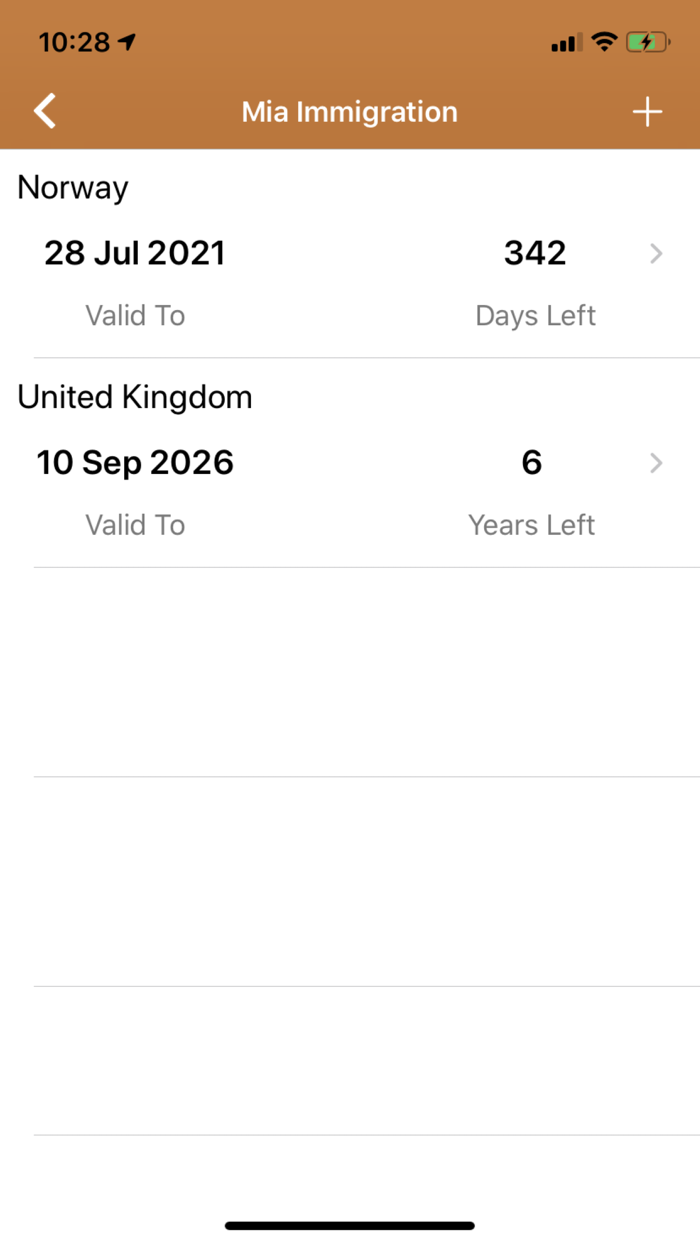Tap the back arrow icon
The height and width of the screenshot is (1244, 700).
pyautogui.click(x=45, y=111)
